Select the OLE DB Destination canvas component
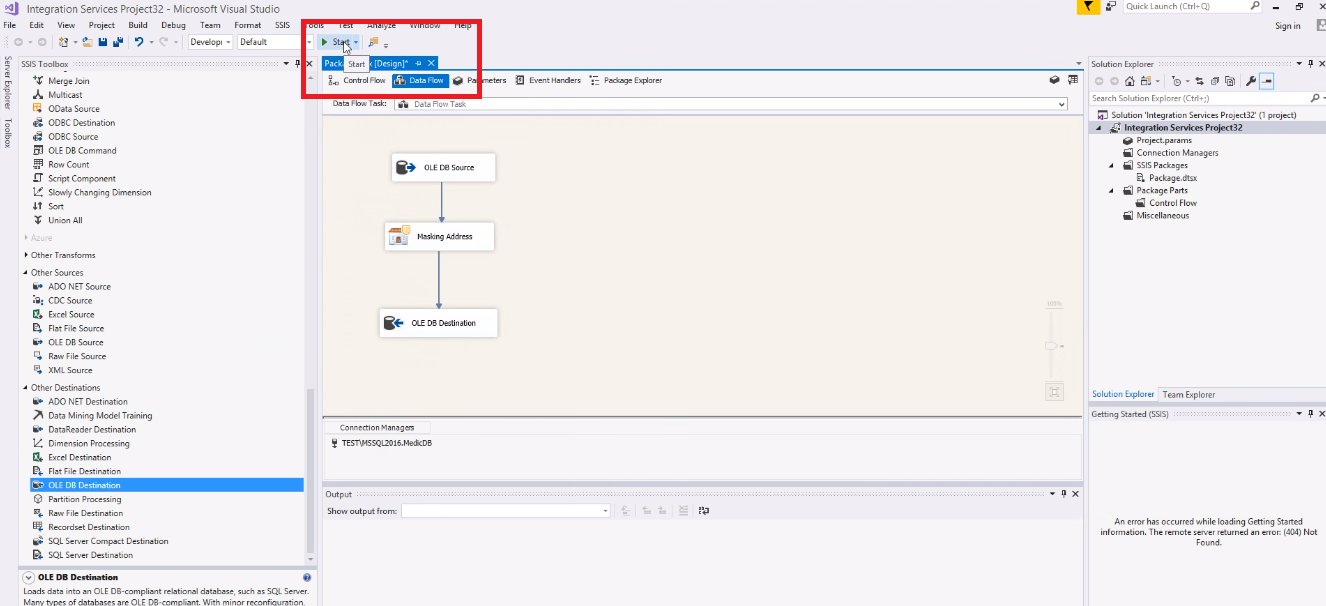 pos(439,323)
